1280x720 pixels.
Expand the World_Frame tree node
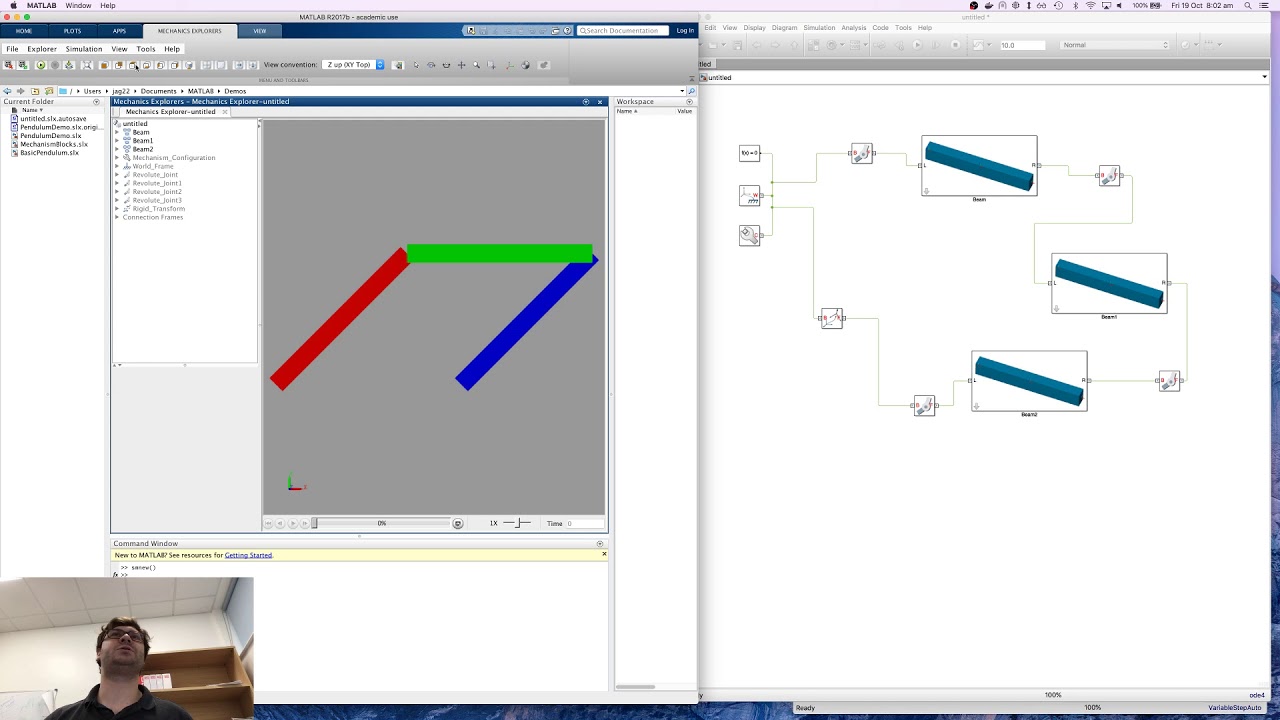point(117,166)
